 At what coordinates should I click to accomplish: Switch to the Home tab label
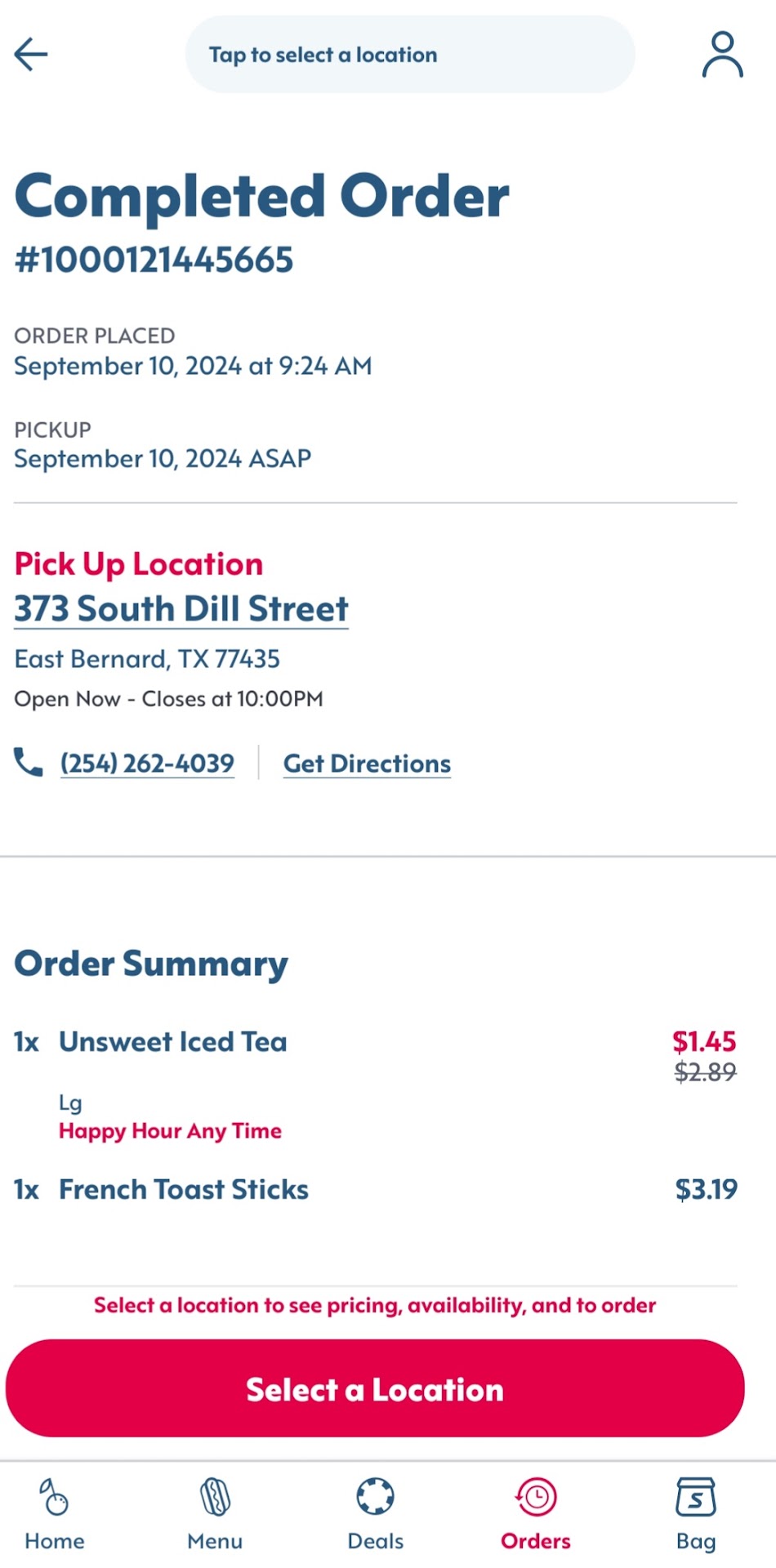(55, 1541)
